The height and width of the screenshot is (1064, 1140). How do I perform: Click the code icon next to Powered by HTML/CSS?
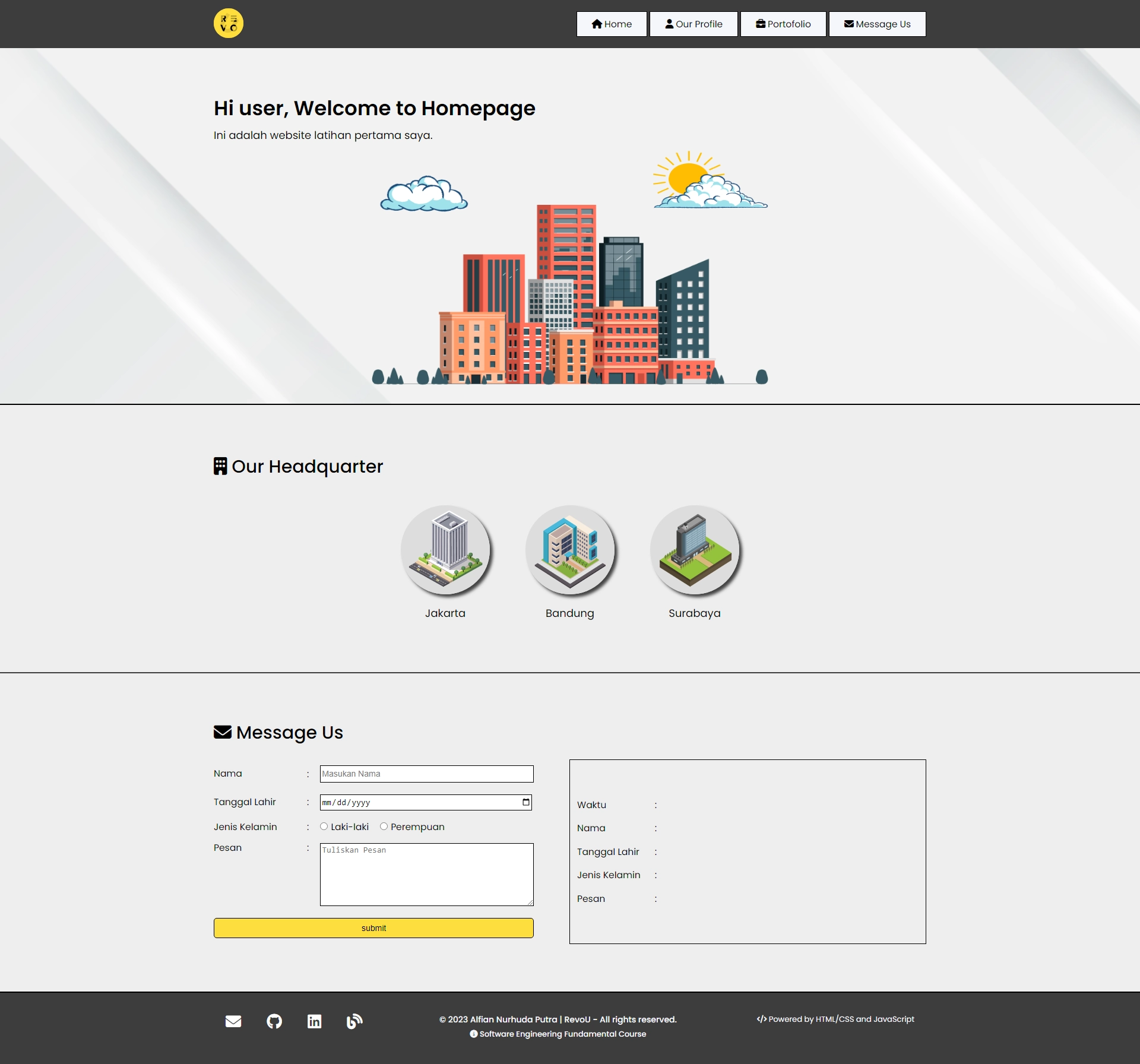[x=762, y=1019]
